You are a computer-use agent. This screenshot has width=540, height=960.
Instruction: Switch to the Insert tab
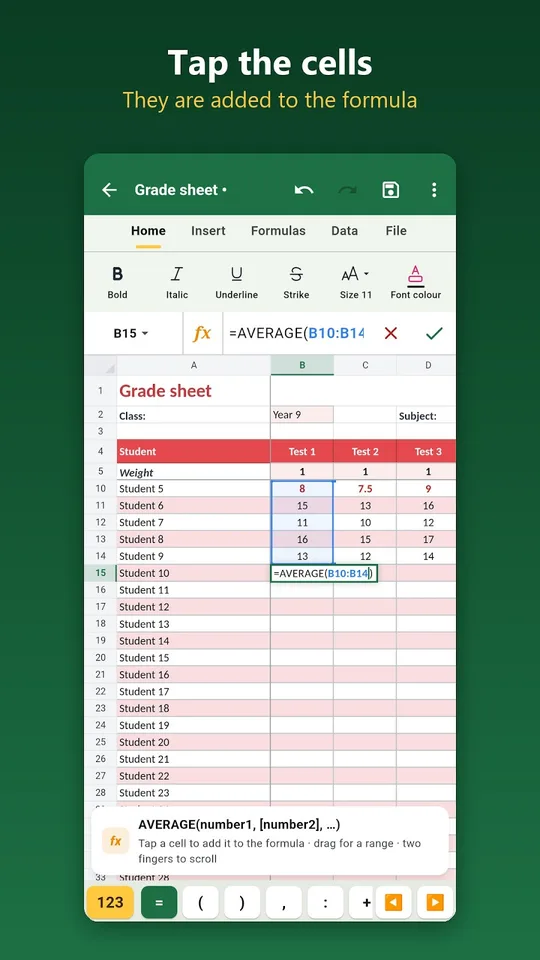208,231
